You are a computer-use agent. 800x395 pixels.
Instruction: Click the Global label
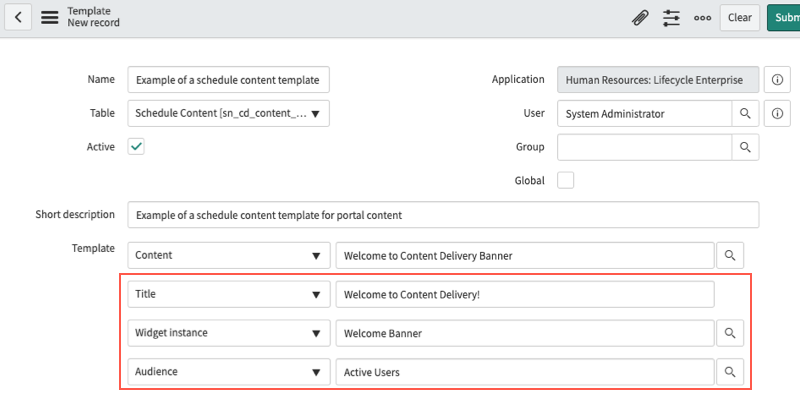(x=530, y=180)
